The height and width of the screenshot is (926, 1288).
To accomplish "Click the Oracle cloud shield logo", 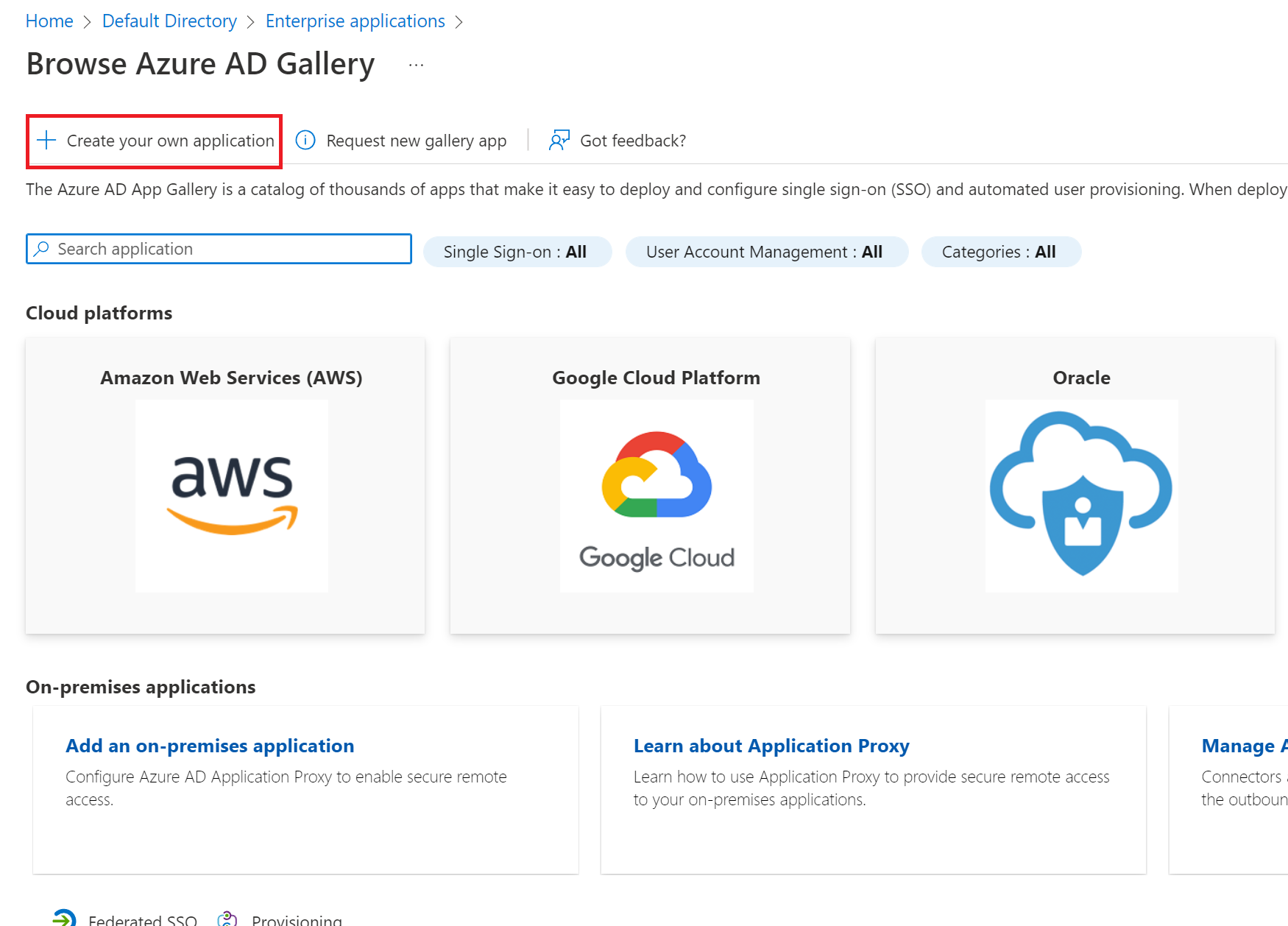I will click(1081, 496).
